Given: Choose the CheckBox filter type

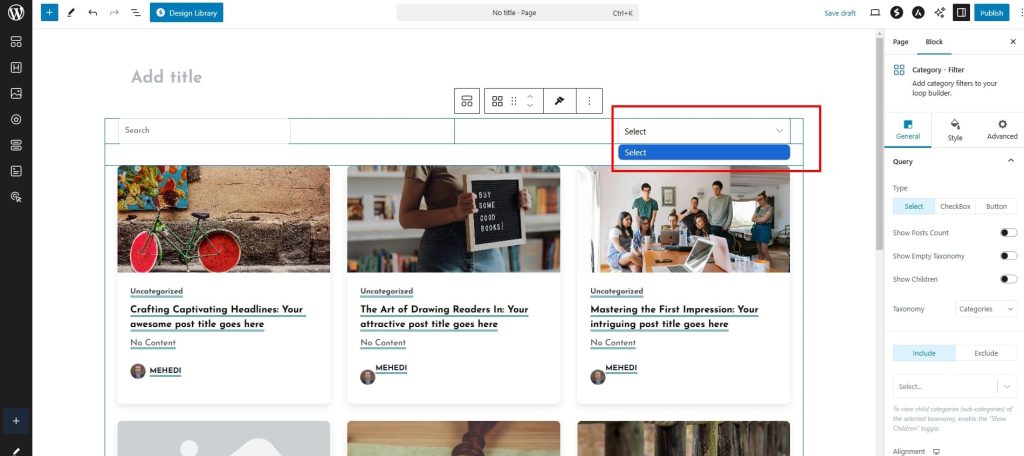Looking at the screenshot, I should [x=954, y=206].
